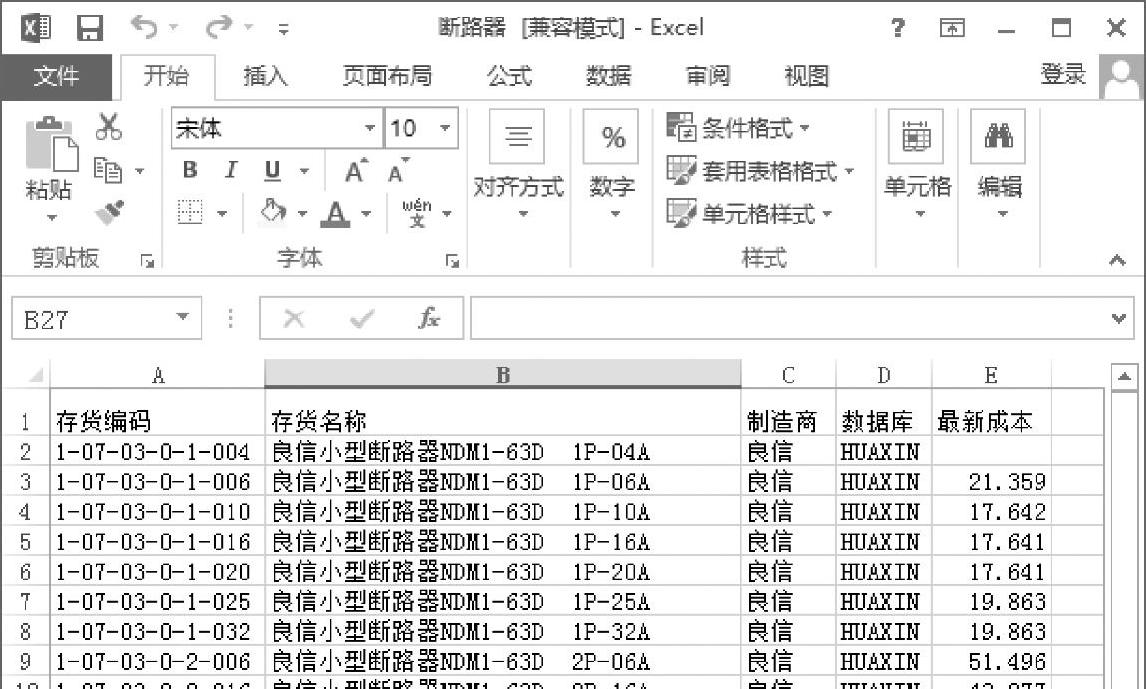Click Decrease Font Size icon

[x=398, y=170]
